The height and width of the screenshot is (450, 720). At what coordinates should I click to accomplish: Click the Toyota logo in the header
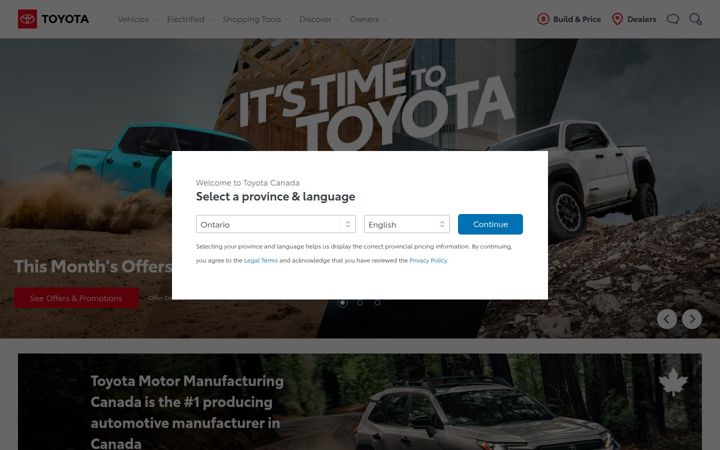(x=53, y=19)
